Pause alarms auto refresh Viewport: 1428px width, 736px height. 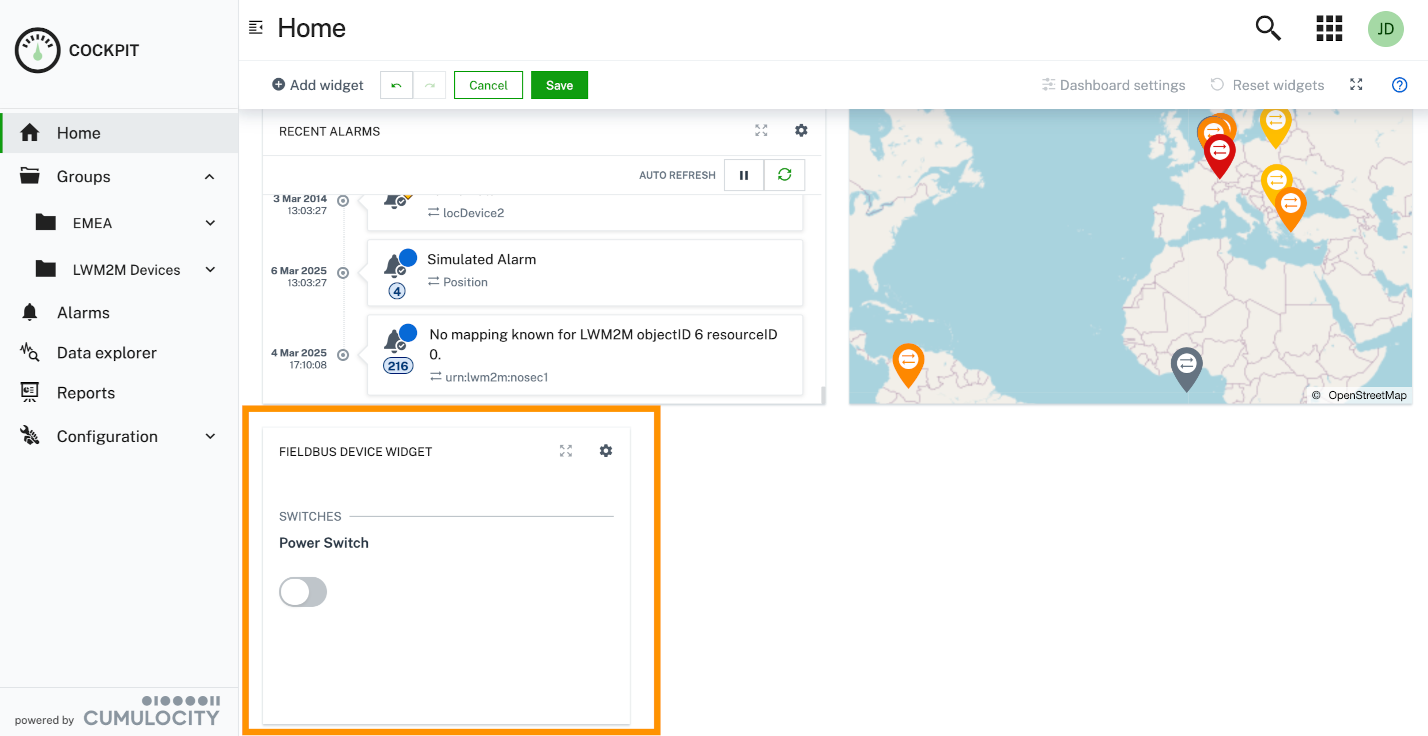point(744,175)
